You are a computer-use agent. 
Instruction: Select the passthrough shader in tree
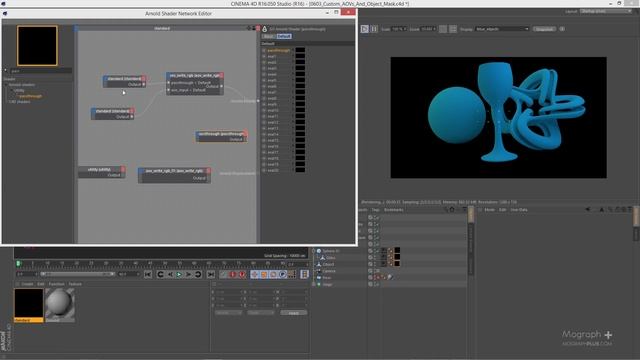(31, 96)
